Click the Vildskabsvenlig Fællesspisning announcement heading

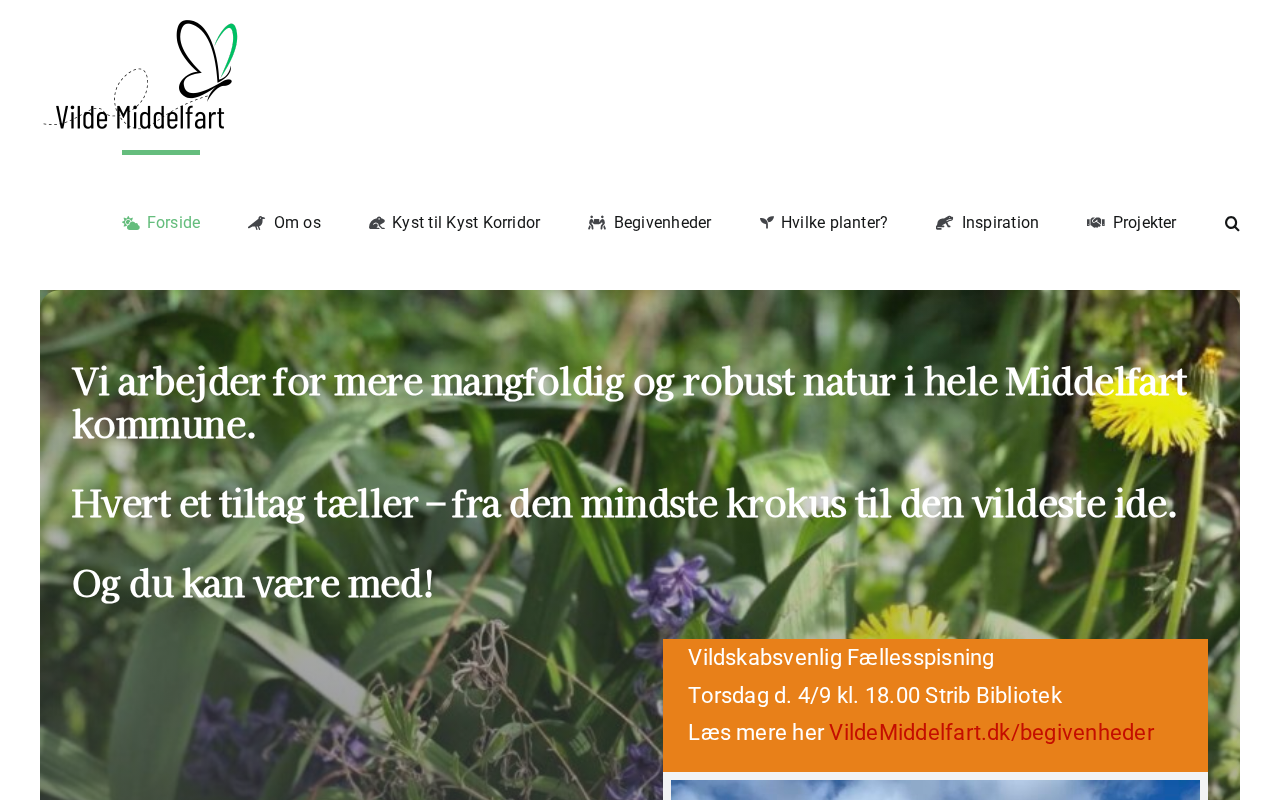[841, 658]
